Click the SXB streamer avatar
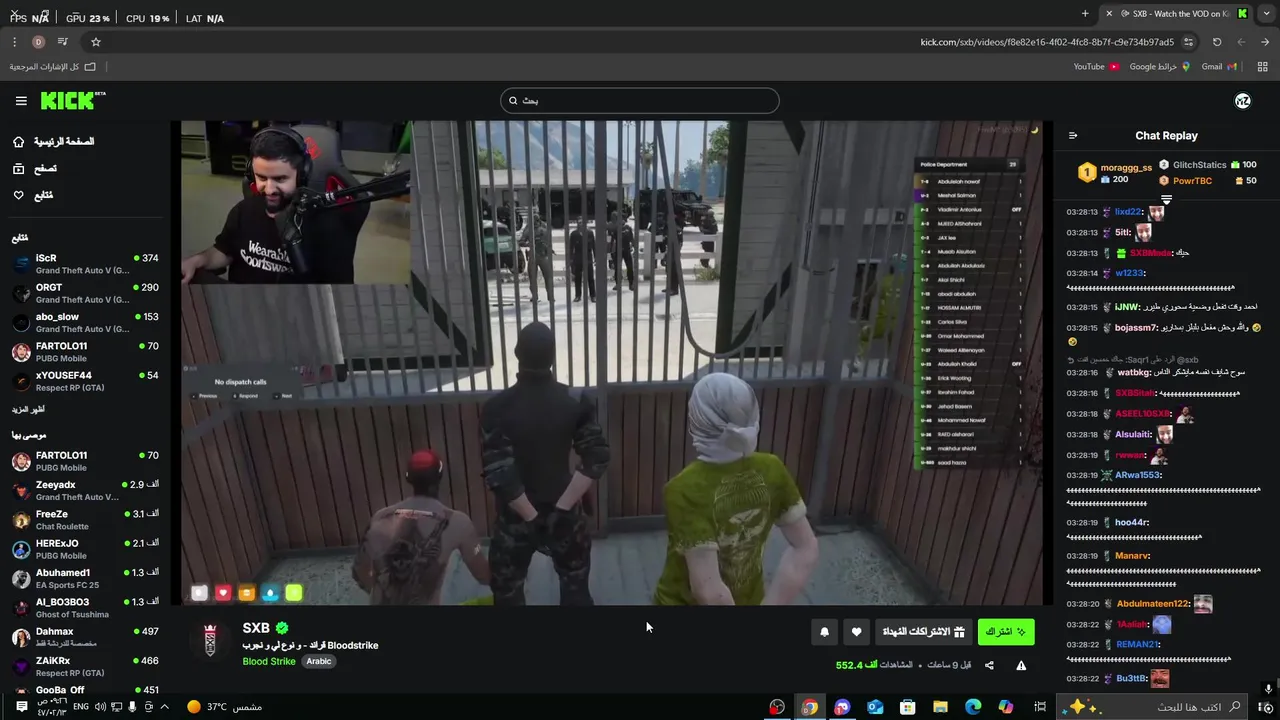1280x720 pixels. (210, 640)
